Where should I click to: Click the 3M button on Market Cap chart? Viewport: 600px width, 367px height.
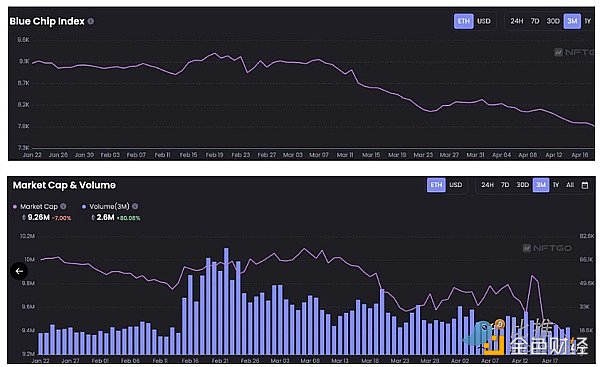pyautogui.click(x=541, y=185)
